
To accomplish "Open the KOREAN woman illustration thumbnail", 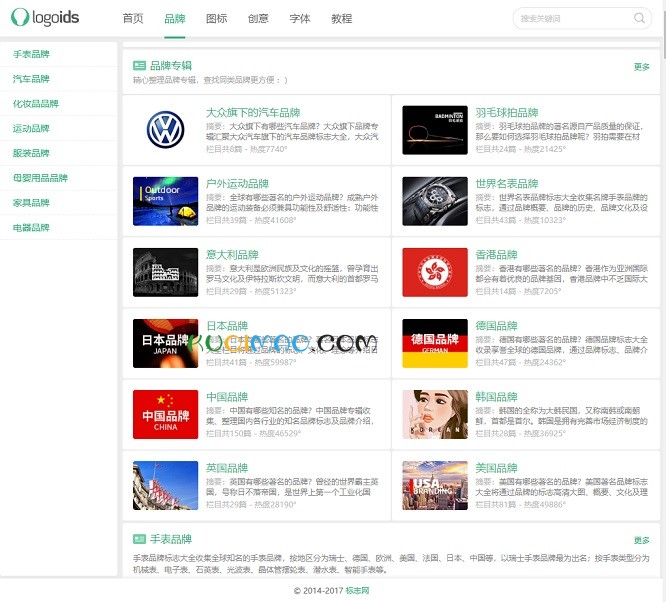I will 435,414.
